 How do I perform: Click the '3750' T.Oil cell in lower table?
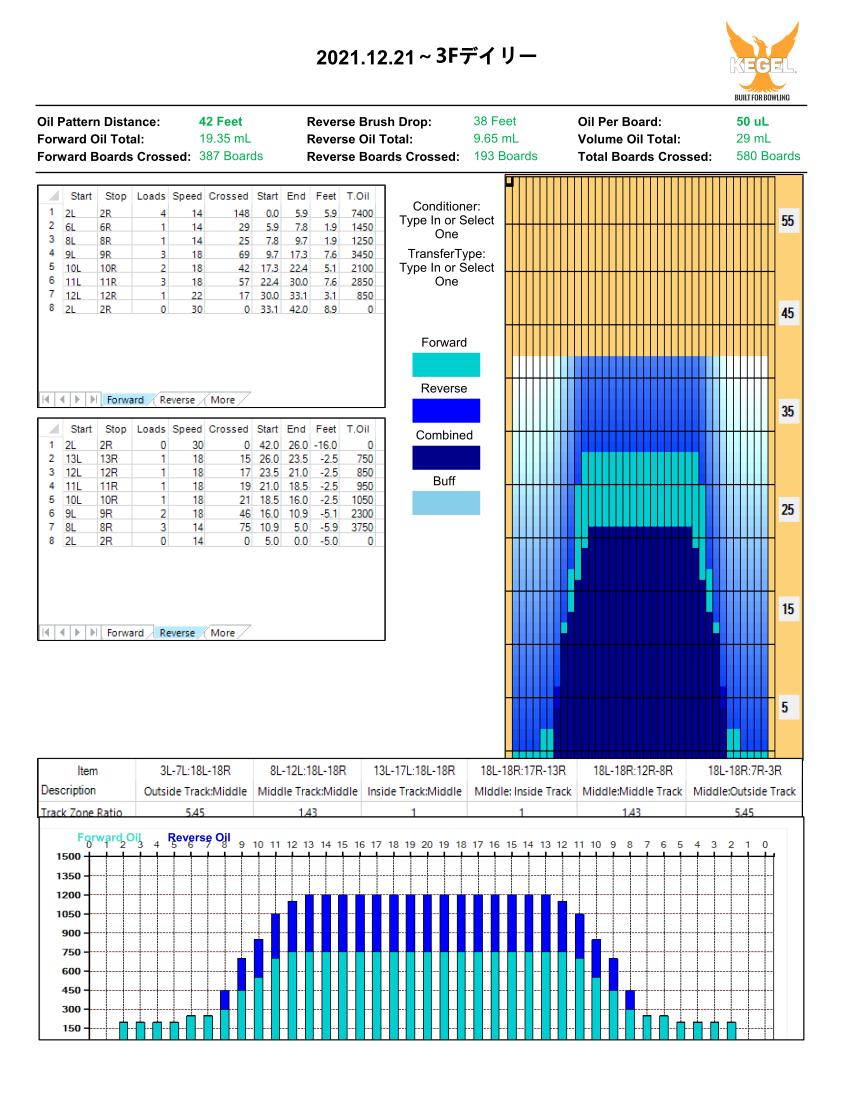tap(362, 527)
